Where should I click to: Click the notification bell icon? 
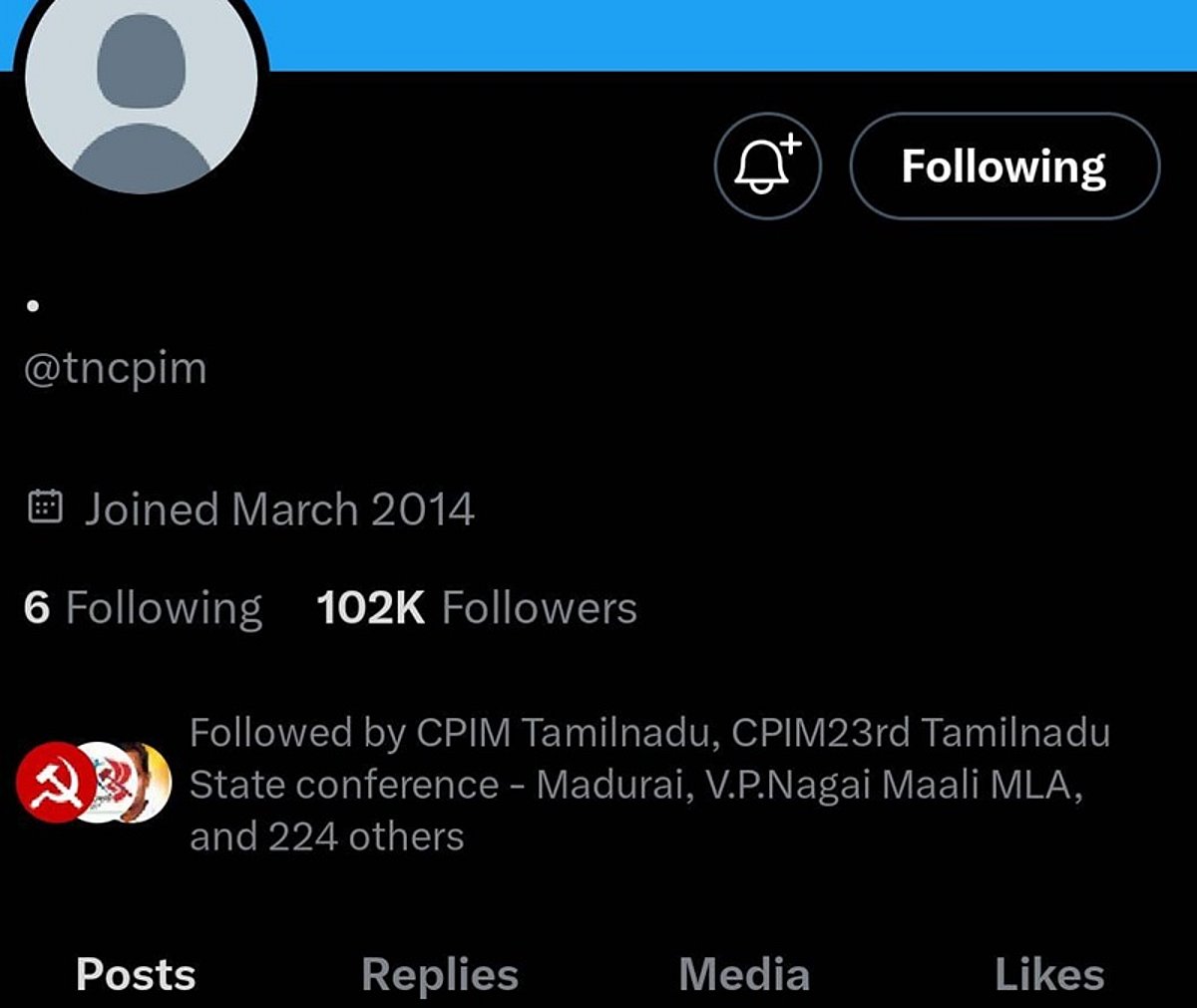[x=767, y=167]
